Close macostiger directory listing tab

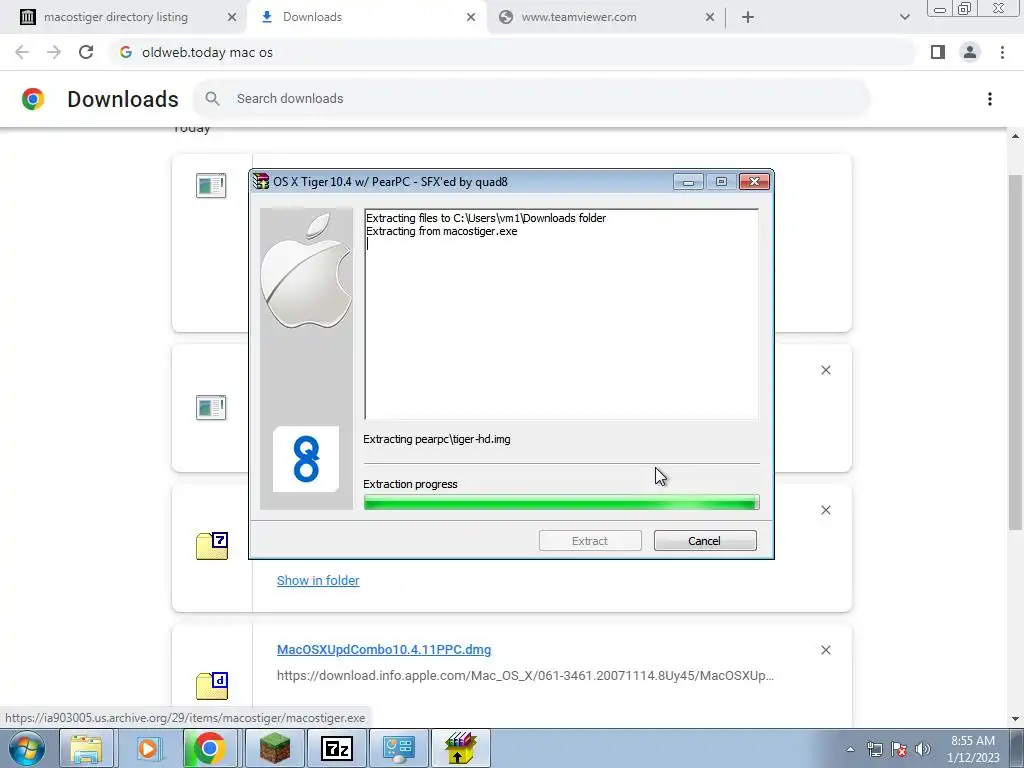[232, 17]
